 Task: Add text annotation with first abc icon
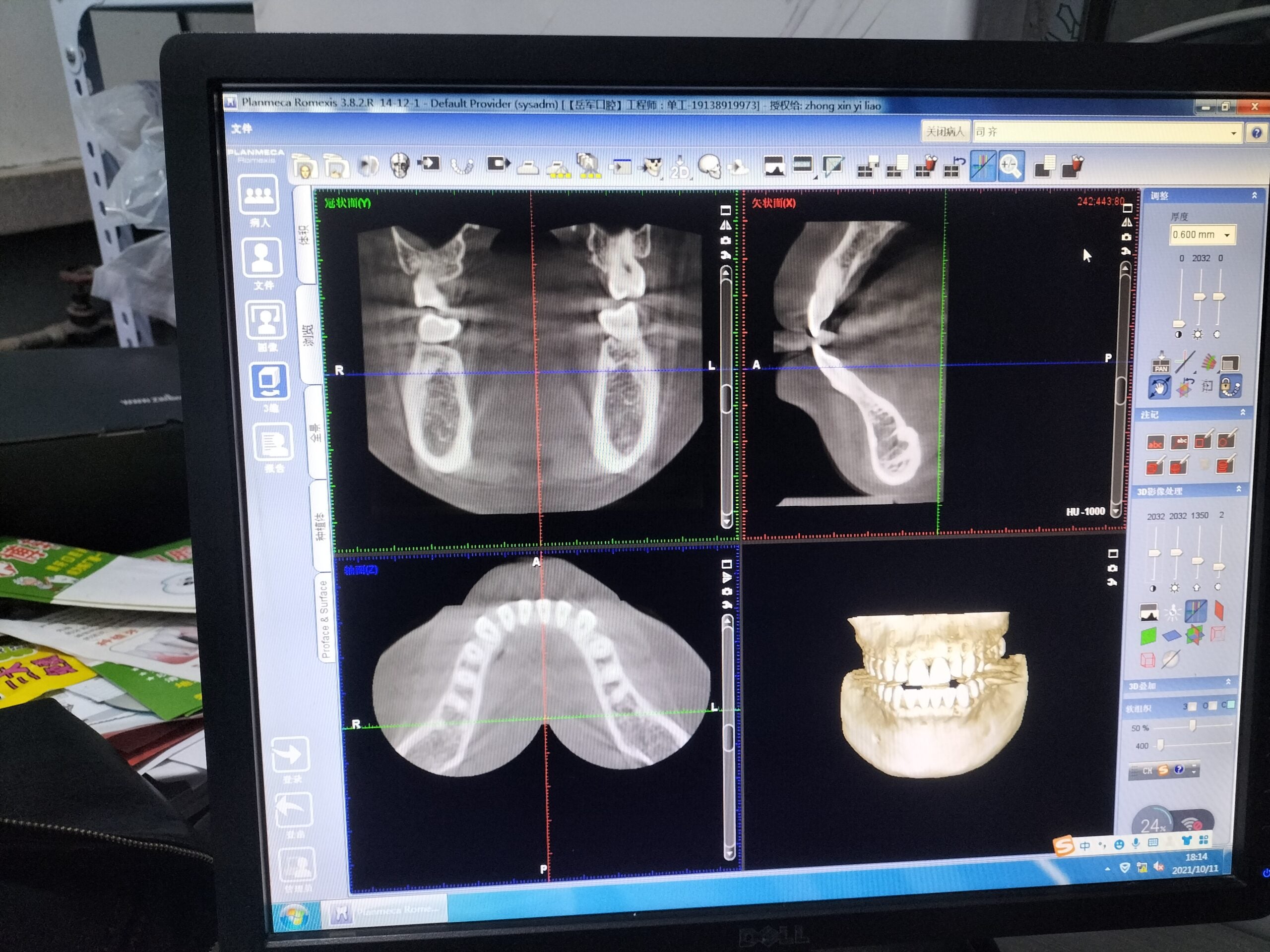(1155, 442)
